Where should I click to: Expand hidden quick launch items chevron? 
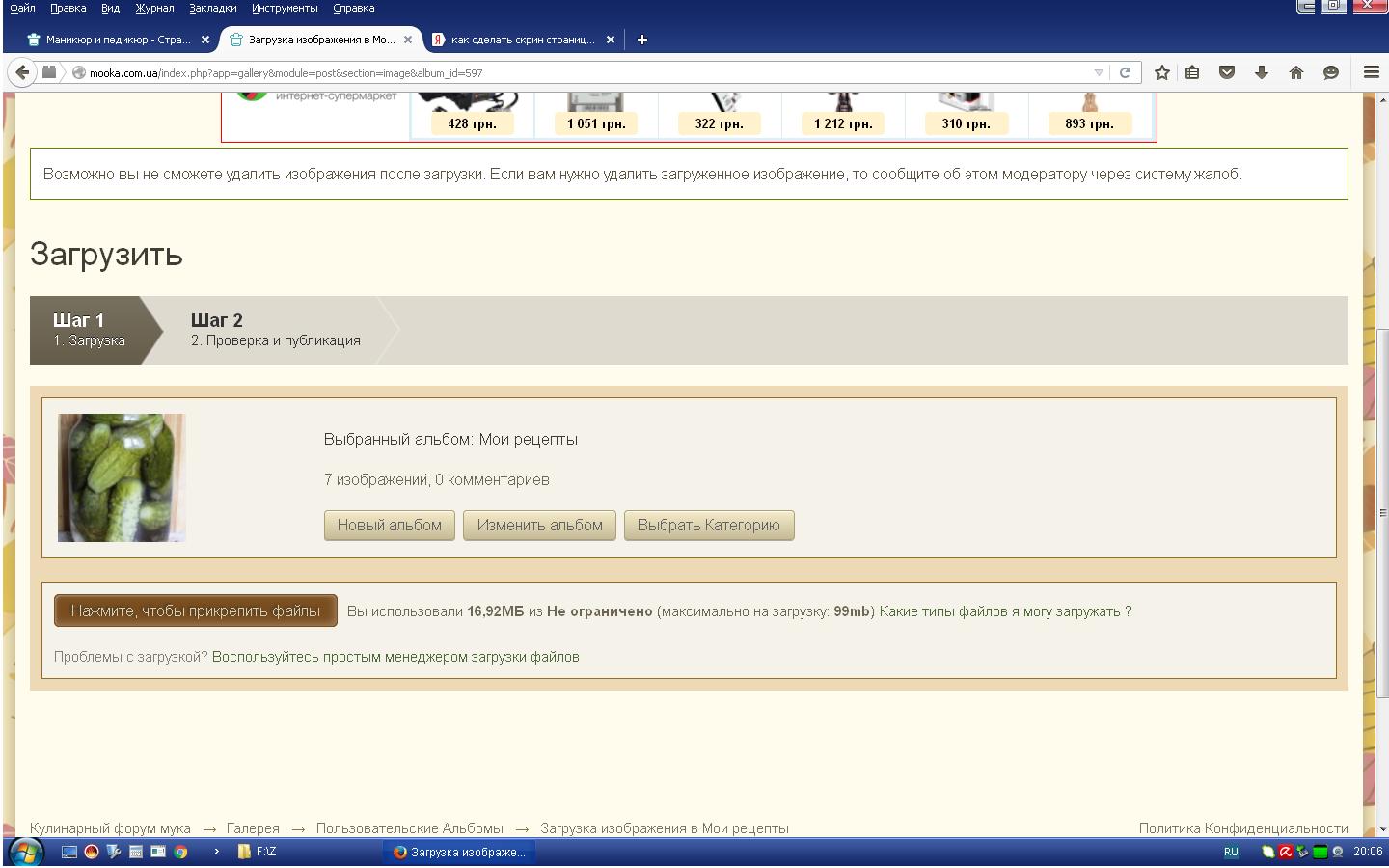[x=216, y=852]
